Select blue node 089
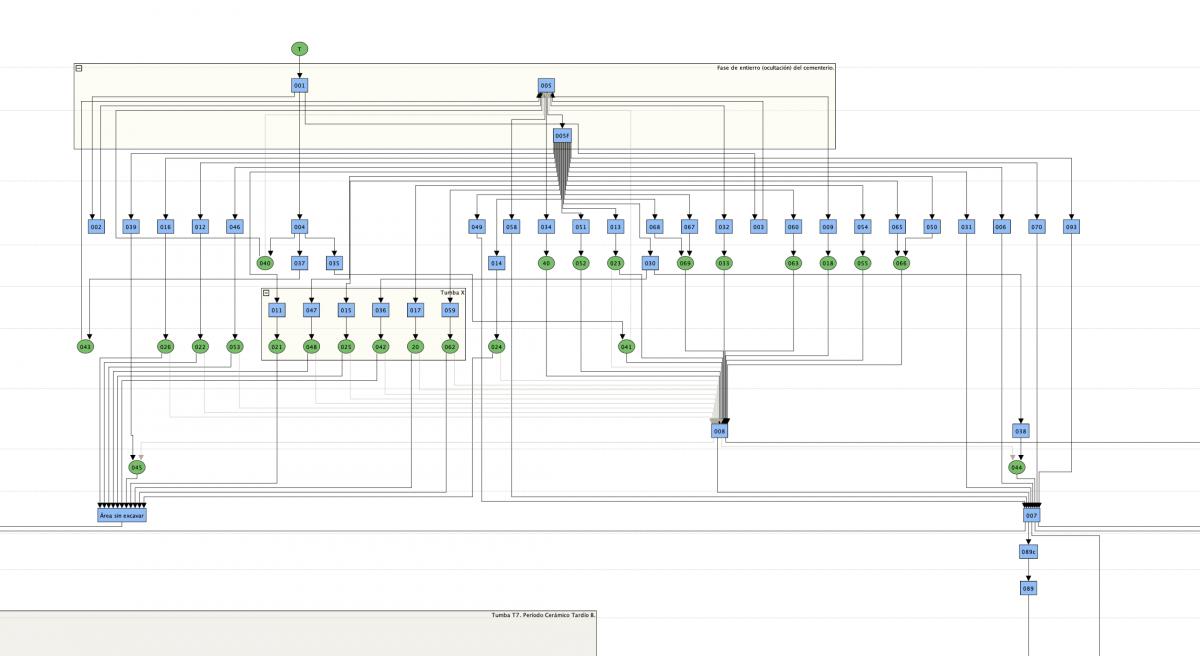 [x=1028, y=589]
